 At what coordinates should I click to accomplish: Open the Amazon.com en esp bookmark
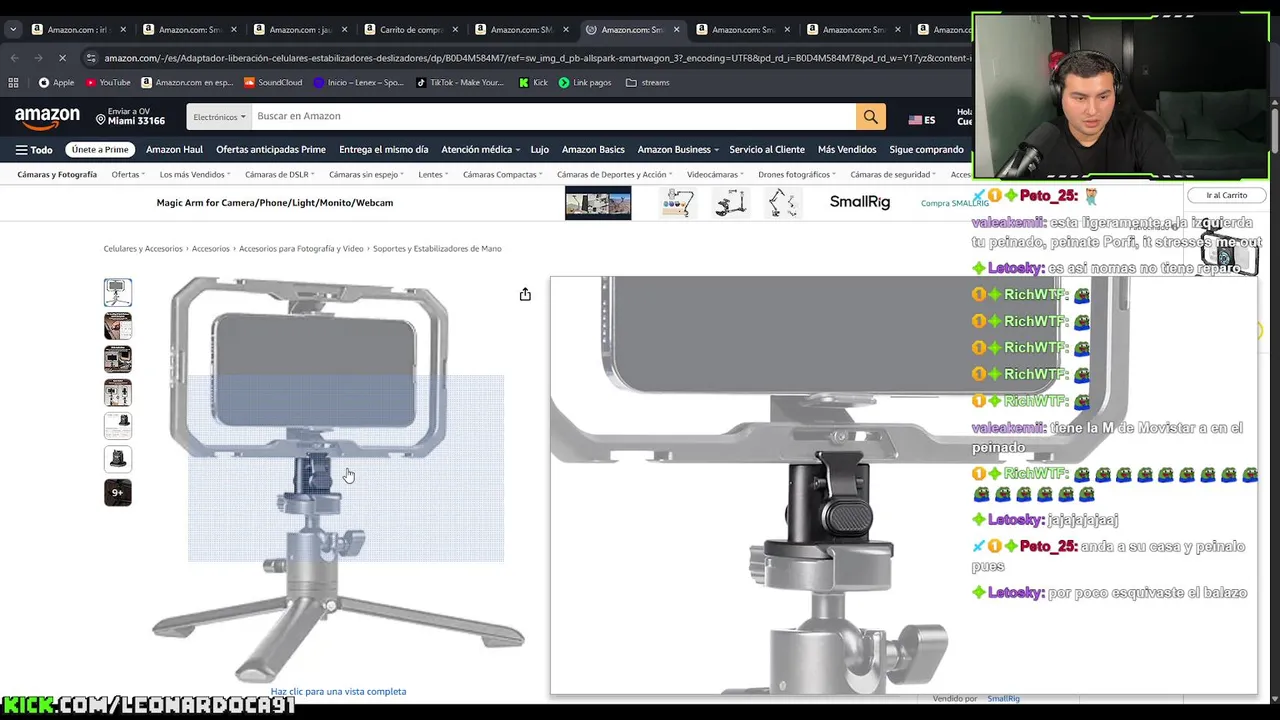(186, 83)
